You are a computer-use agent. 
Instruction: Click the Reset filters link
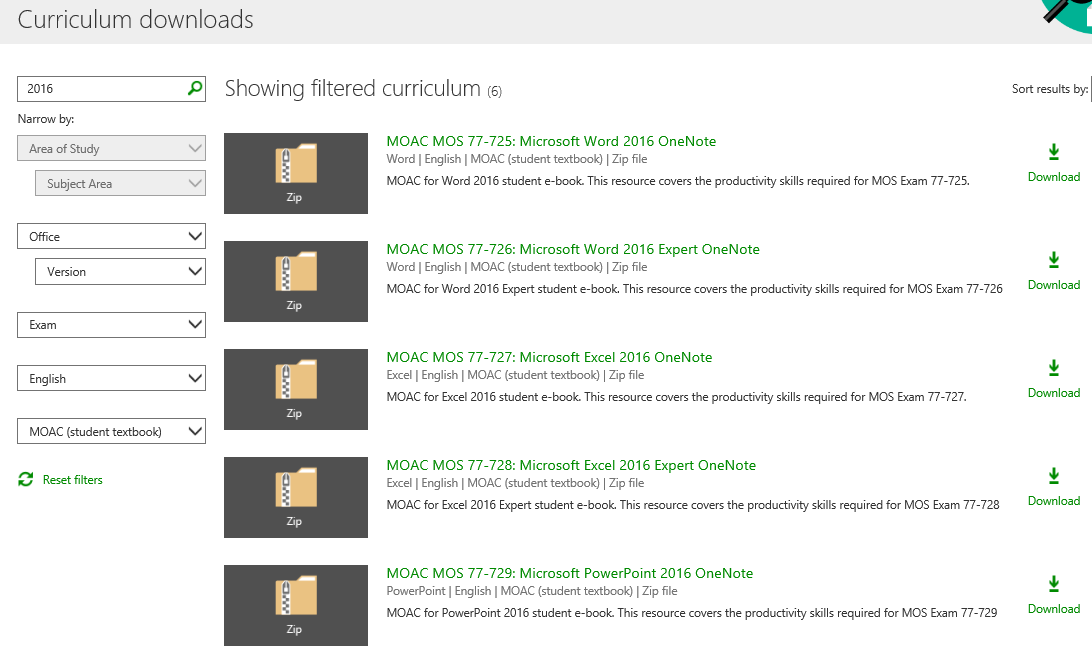[72, 479]
